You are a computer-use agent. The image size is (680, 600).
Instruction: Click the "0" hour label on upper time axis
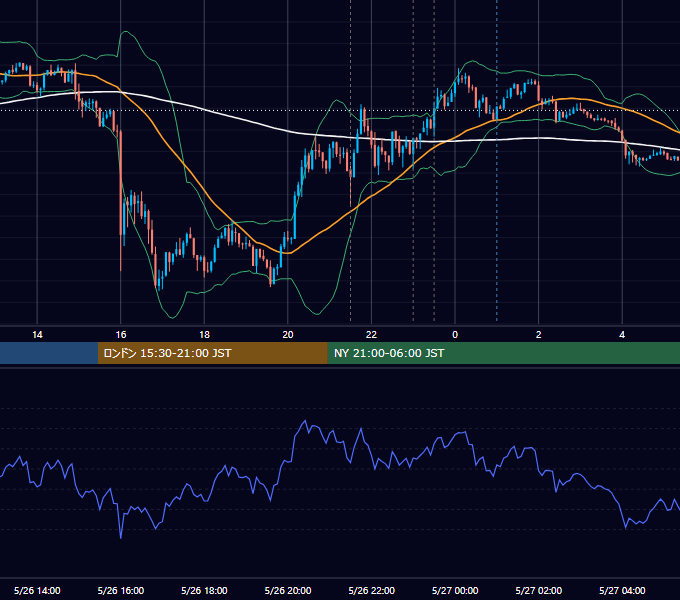pyautogui.click(x=455, y=335)
